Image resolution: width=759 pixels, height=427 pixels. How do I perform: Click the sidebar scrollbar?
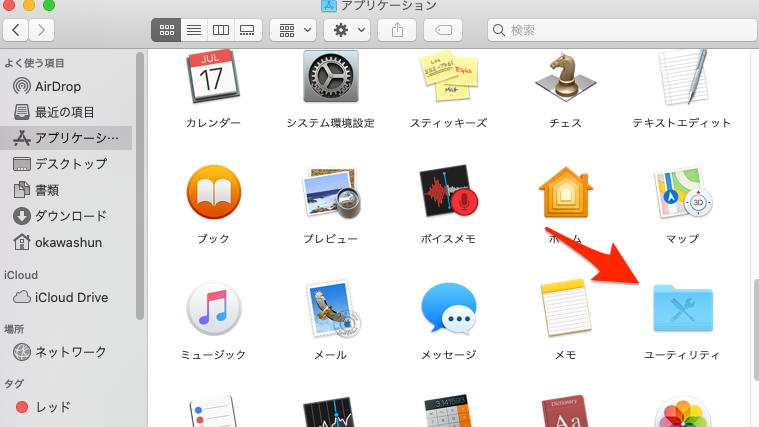coord(140,186)
